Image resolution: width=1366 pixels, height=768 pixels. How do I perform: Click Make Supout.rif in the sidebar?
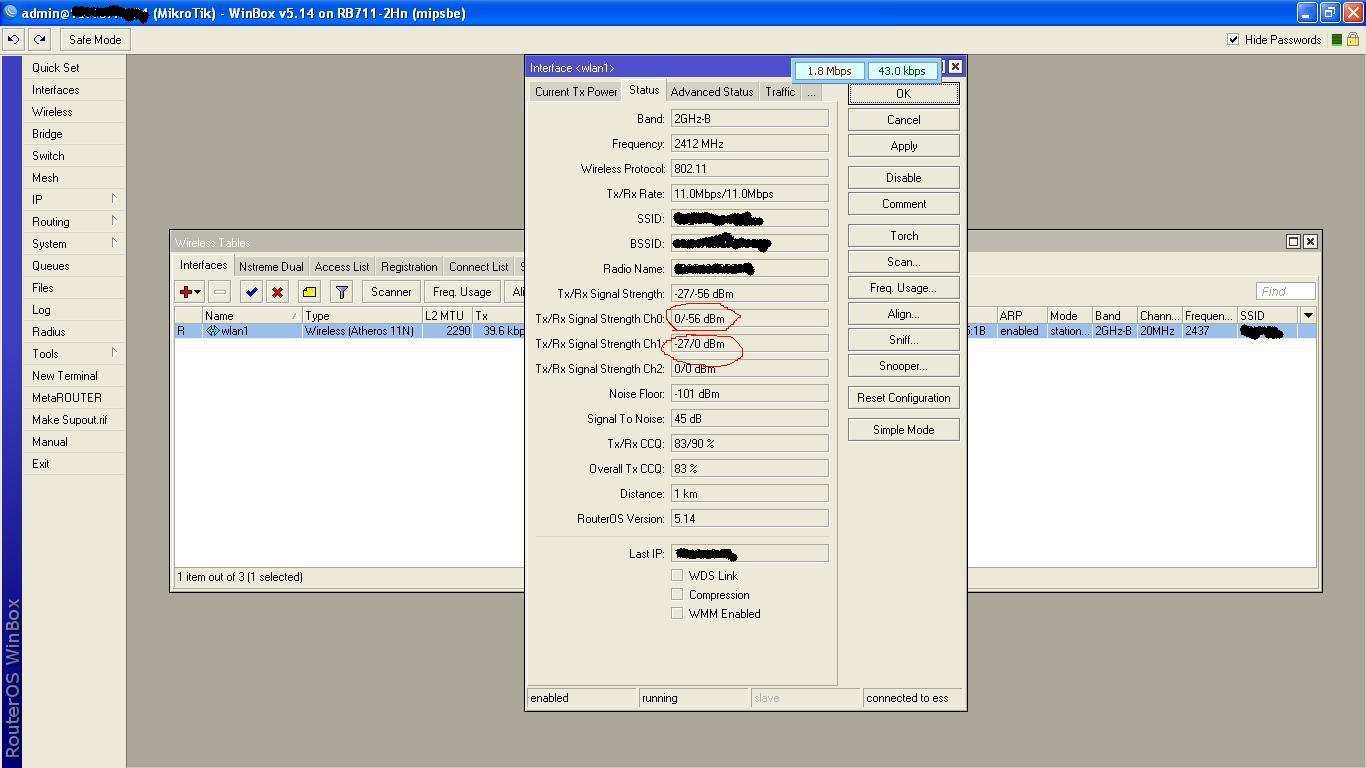(69, 419)
